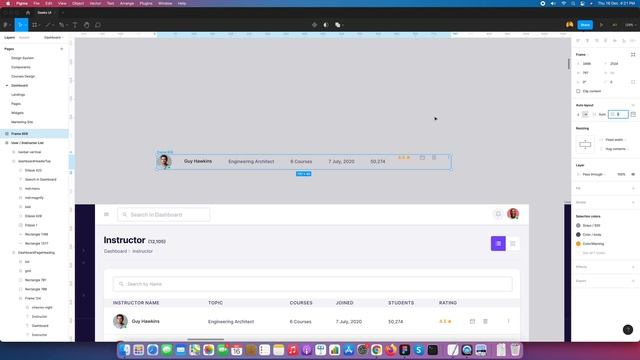
Task: Toggle vertical auto layout direction
Action: pos(578,115)
